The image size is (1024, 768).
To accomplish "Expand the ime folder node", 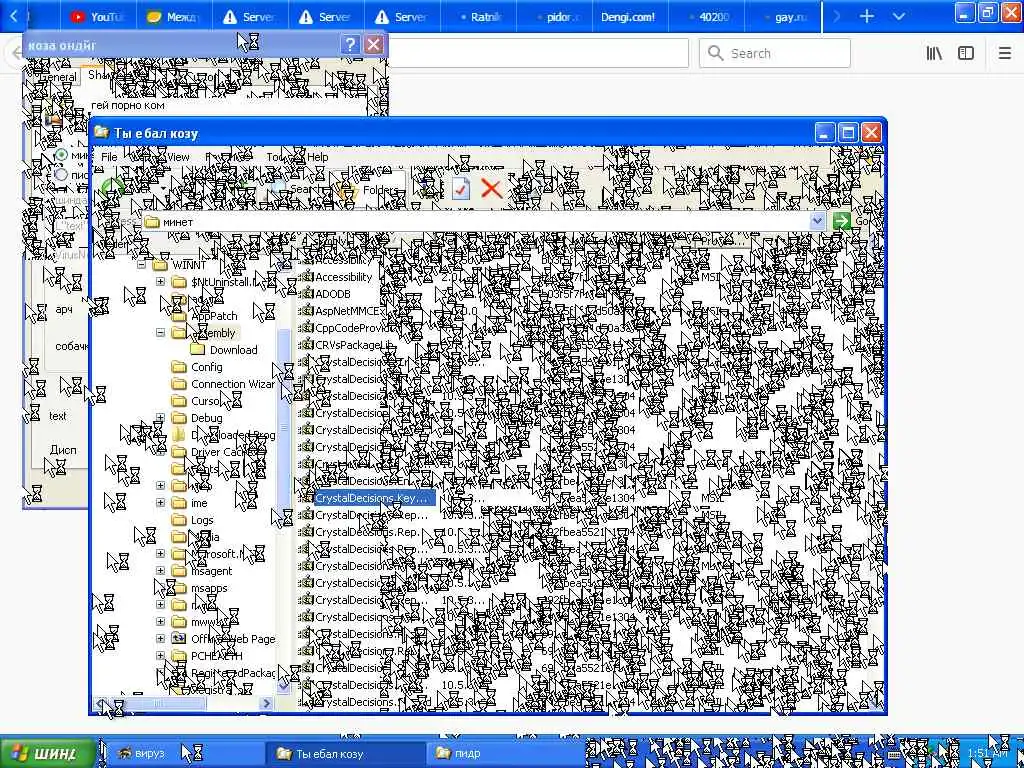I will tap(161, 503).
